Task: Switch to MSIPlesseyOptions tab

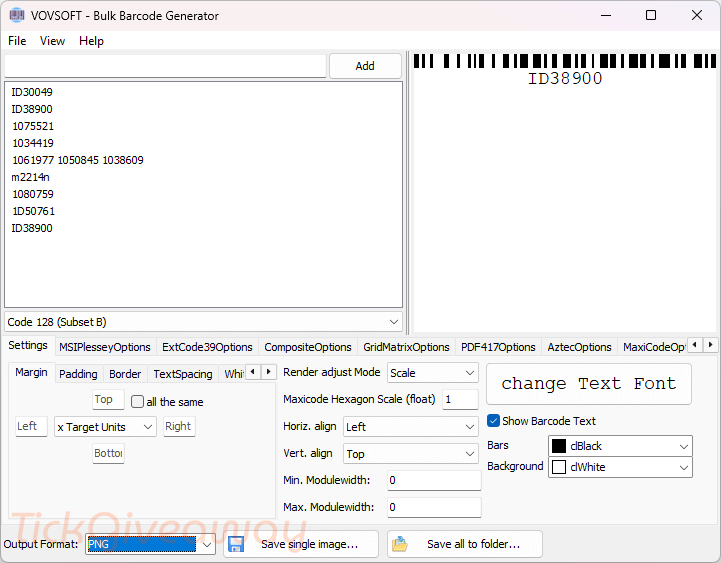Action: tap(105, 347)
